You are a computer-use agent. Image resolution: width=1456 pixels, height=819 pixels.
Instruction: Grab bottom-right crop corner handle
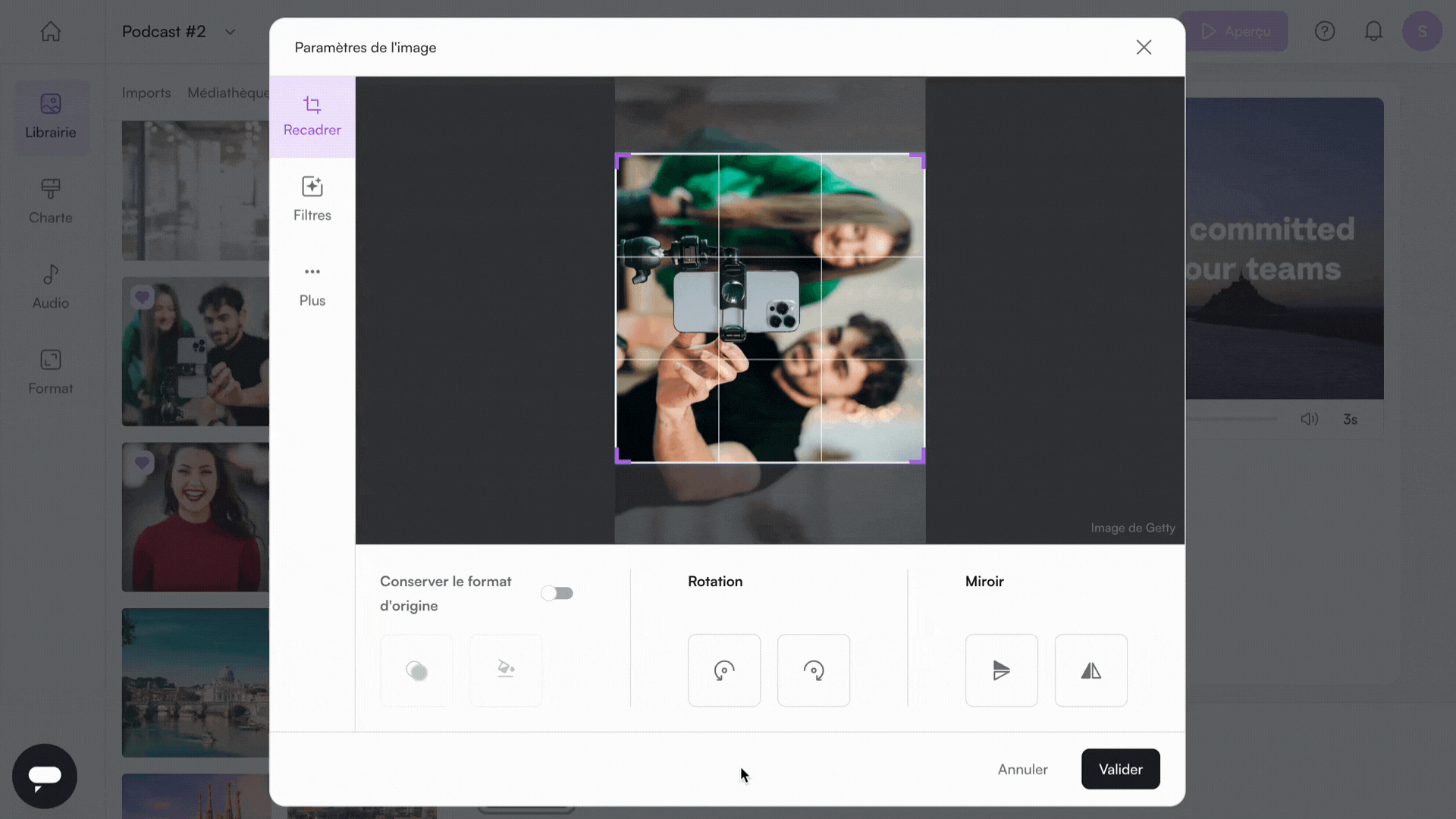[x=918, y=456]
